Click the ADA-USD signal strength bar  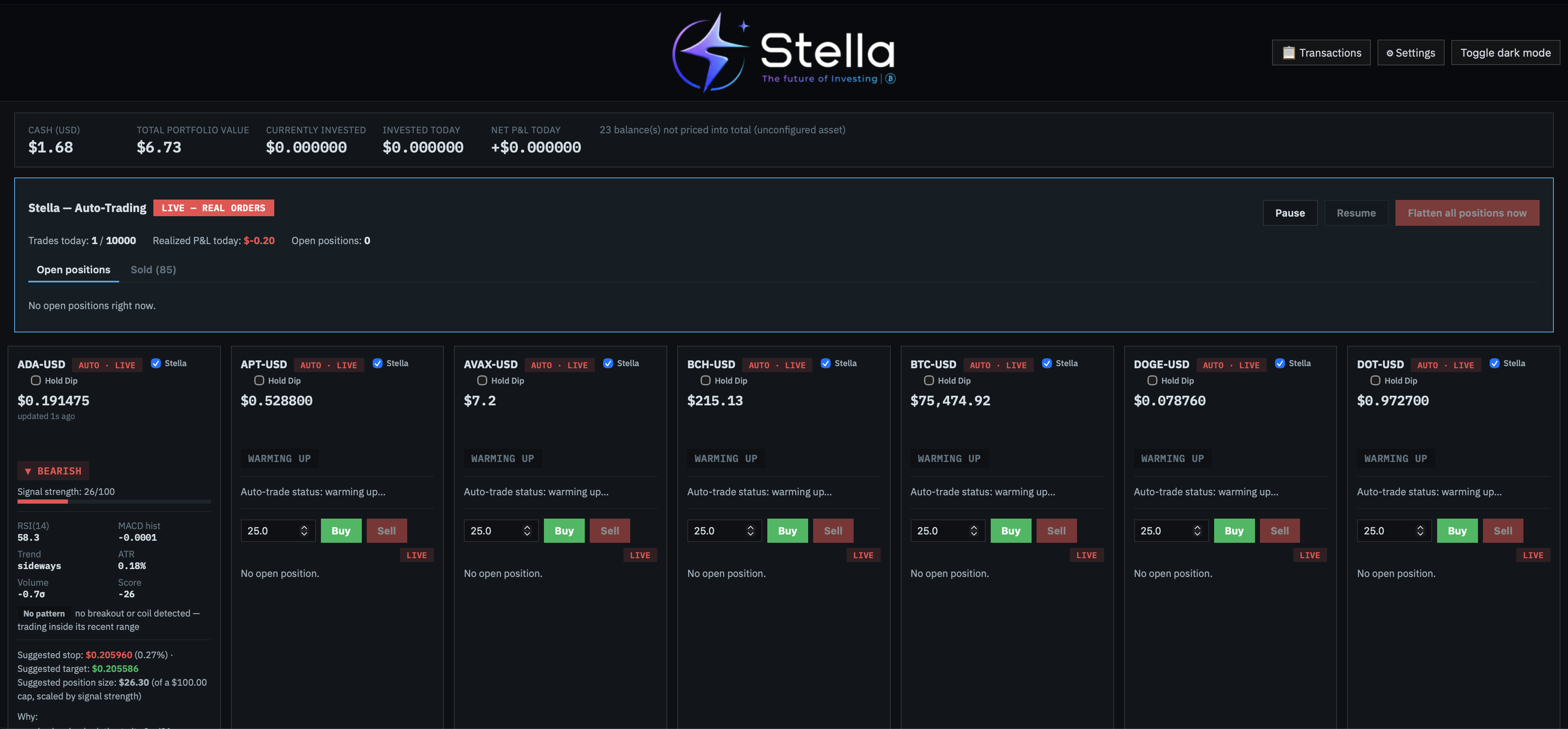point(114,502)
